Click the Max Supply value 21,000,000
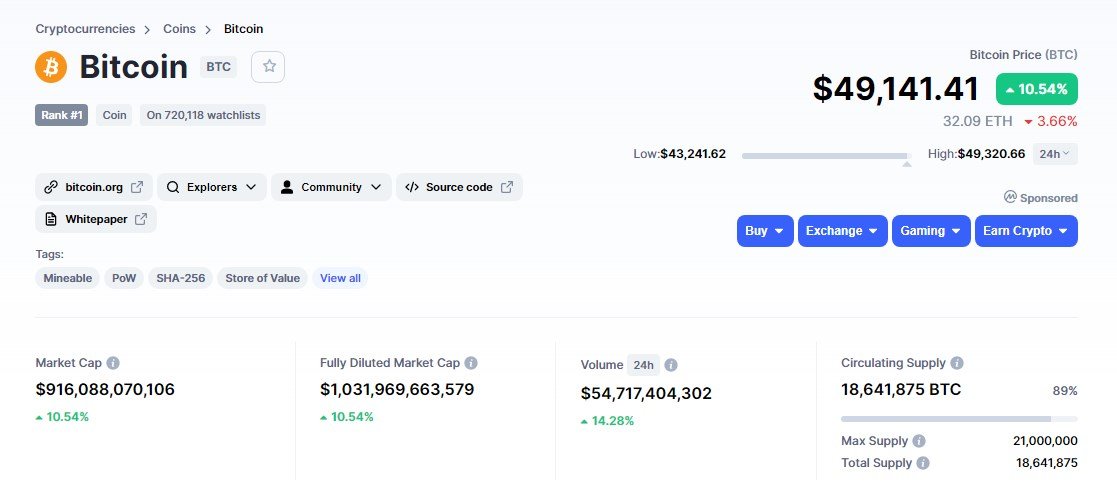The height and width of the screenshot is (492, 1117). (x=1045, y=441)
